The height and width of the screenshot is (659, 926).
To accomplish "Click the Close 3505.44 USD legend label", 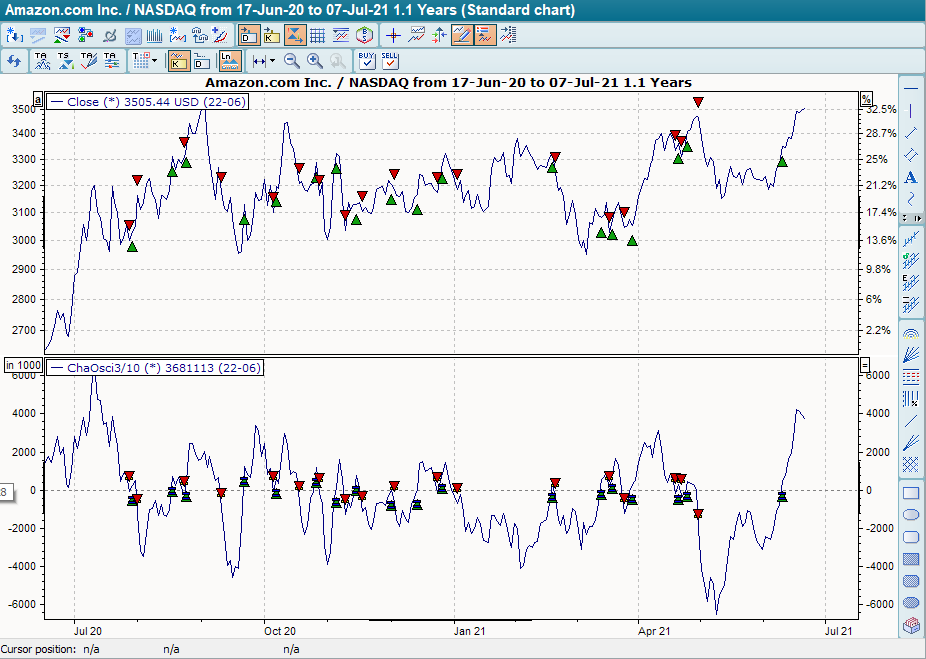I will [x=148, y=101].
